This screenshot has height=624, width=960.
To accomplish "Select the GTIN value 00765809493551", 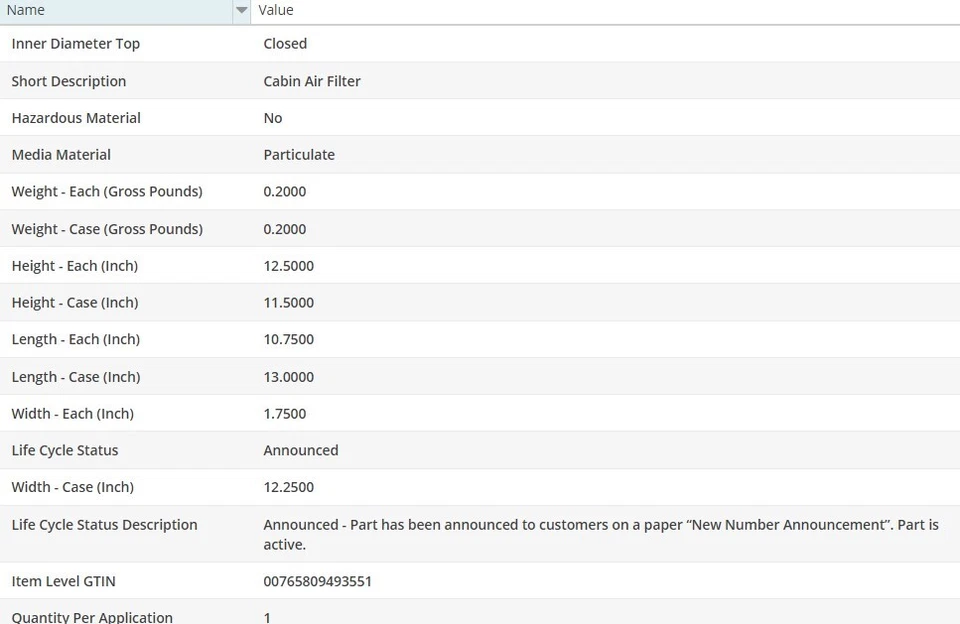I will pyautogui.click(x=318, y=581).
